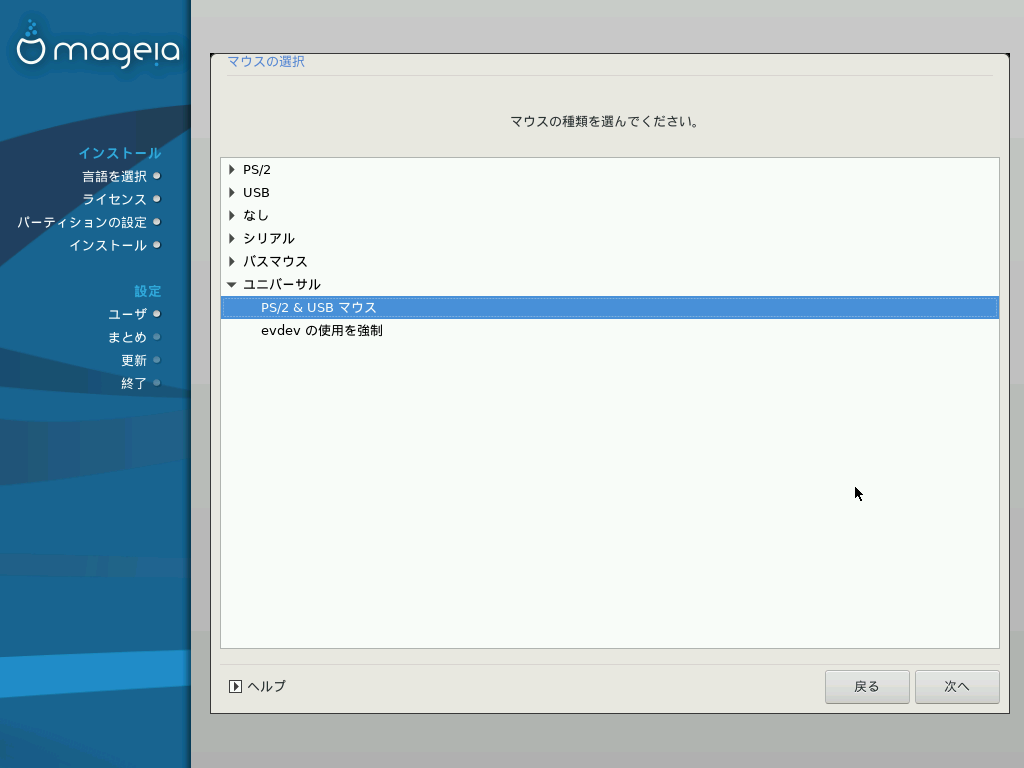The width and height of the screenshot is (1024, 768).
Task: Click the ユーザ sidebar text
Action: pos(127,314)
